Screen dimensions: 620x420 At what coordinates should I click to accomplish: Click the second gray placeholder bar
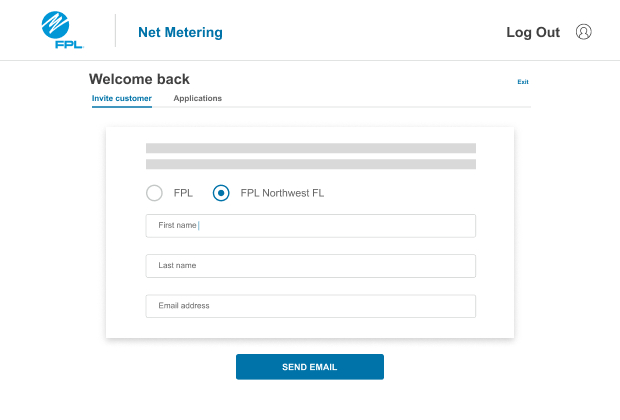point(311,164)
